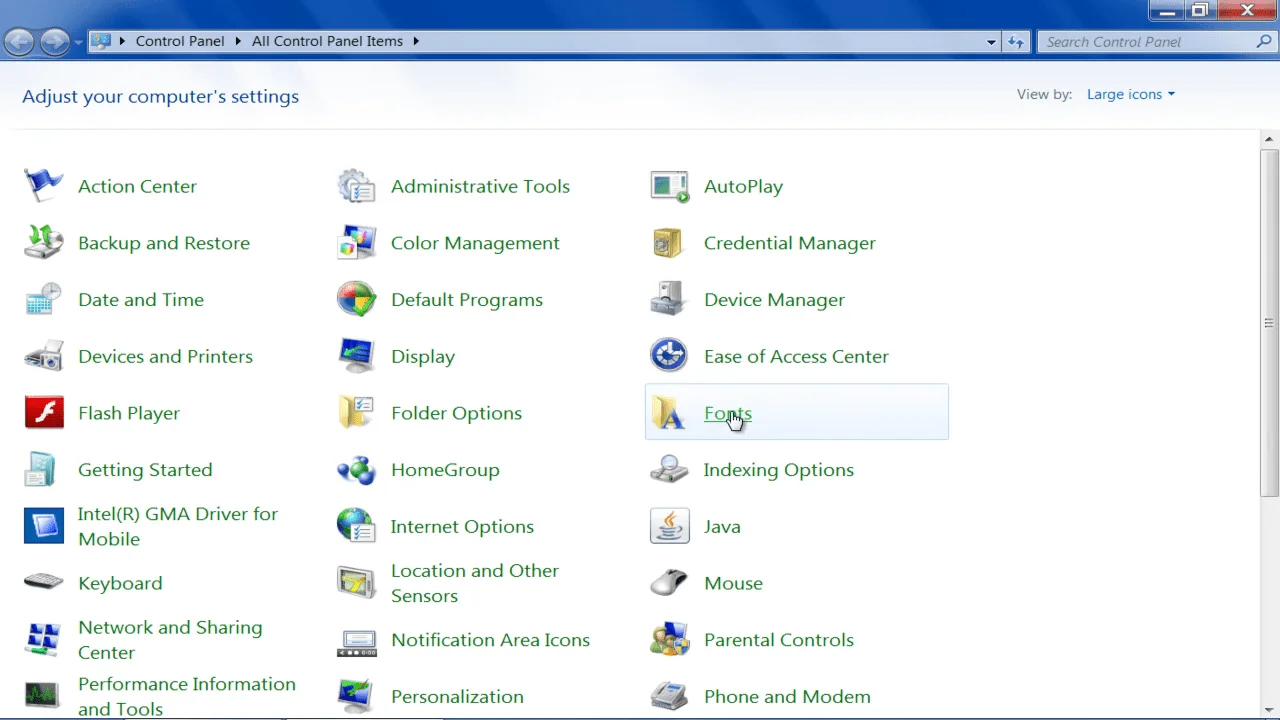Click the Back navigation button
Screen dimensions: 1280x720
[x=20, y=41]
